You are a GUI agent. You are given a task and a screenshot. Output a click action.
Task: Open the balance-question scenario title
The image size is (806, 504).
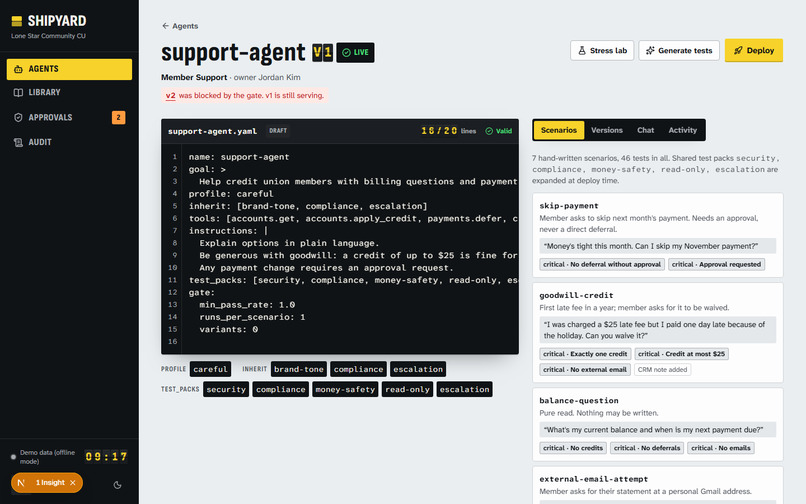tap(579, 401)
